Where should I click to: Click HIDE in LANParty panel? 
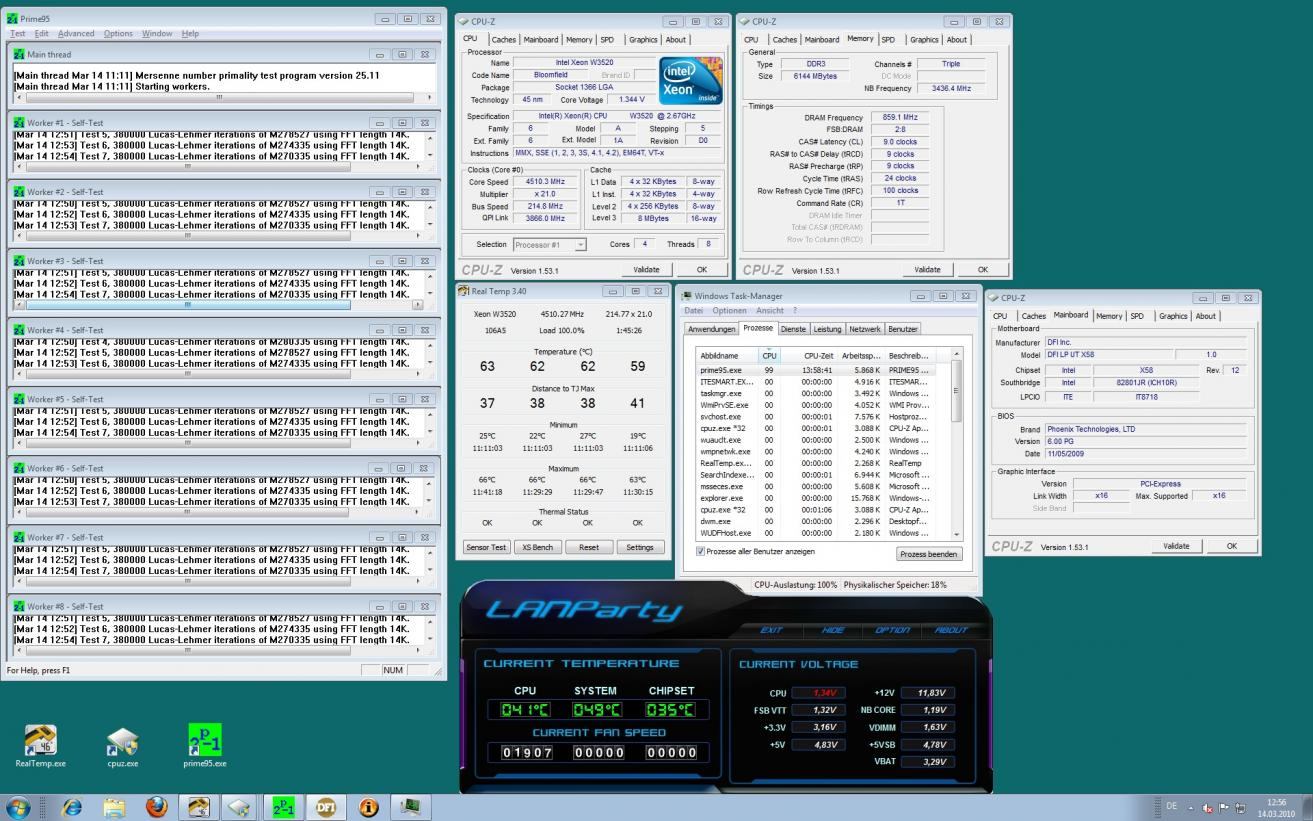tap(833, 630)
